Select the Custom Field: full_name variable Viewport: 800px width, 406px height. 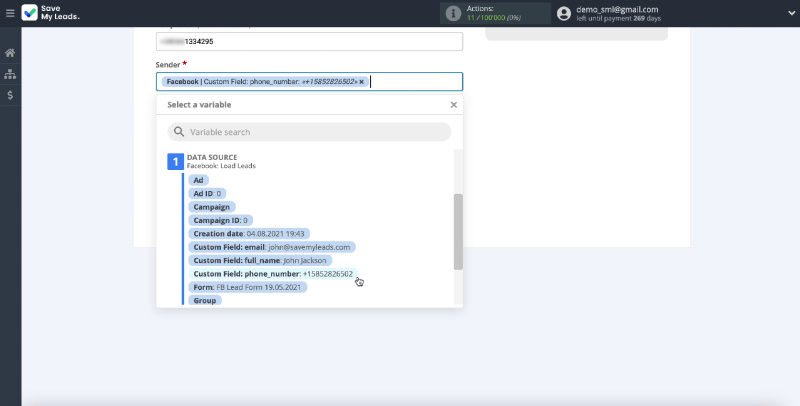point(260,260)
